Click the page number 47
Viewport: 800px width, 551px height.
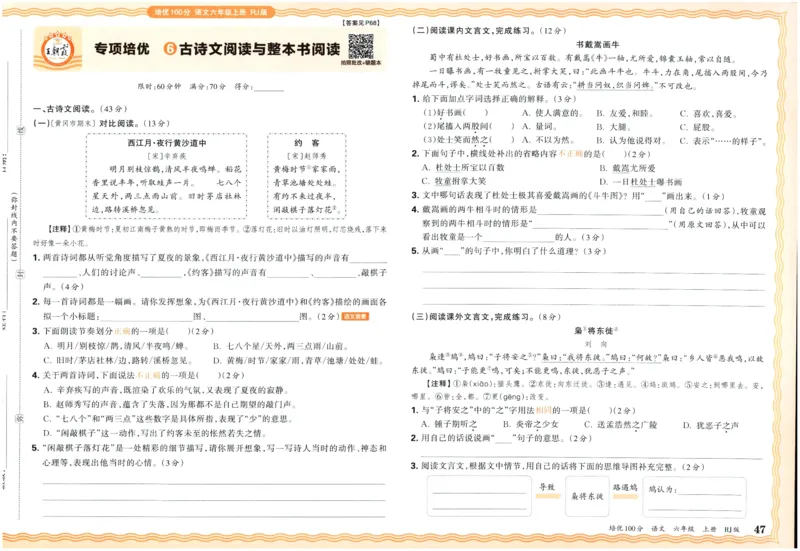(760, 530)
